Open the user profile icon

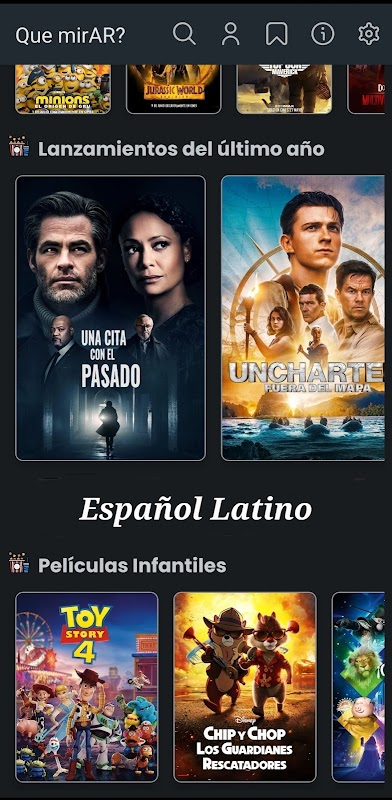[231, 34]
